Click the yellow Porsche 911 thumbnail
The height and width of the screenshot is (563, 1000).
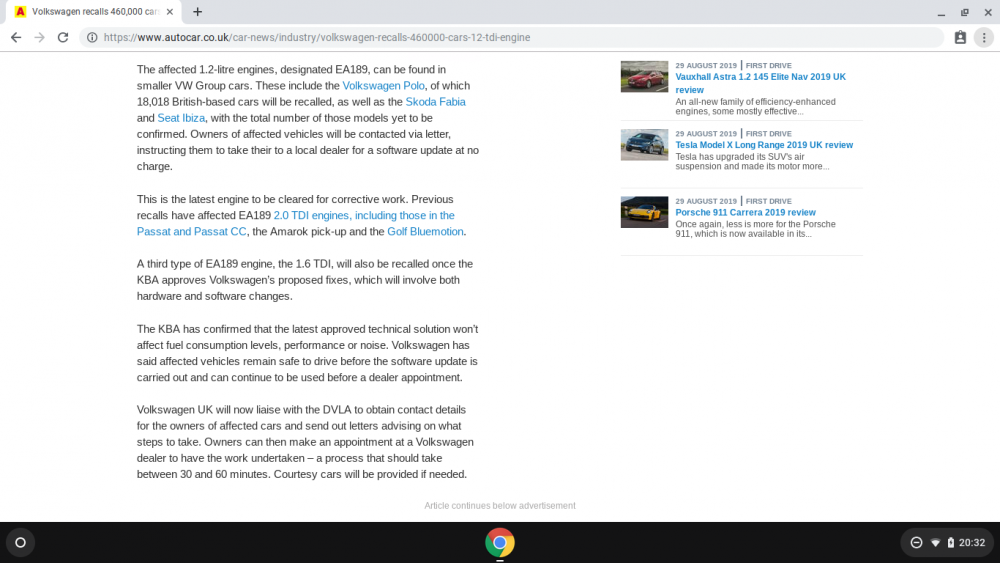click(x=644, y=212)
